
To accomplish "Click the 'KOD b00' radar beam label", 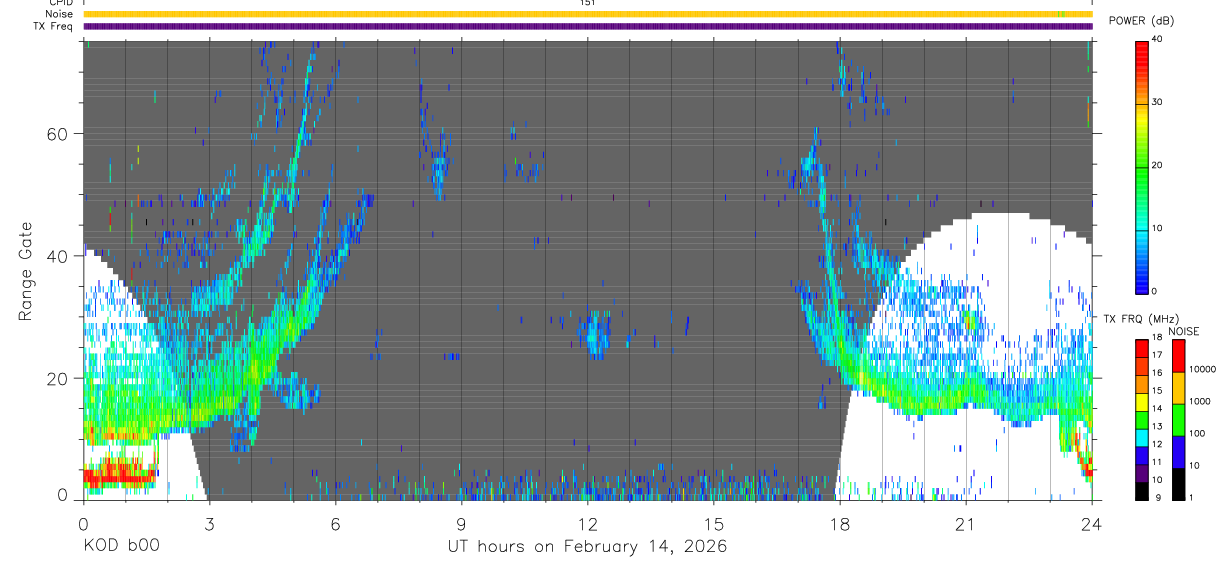I will 121,547.
